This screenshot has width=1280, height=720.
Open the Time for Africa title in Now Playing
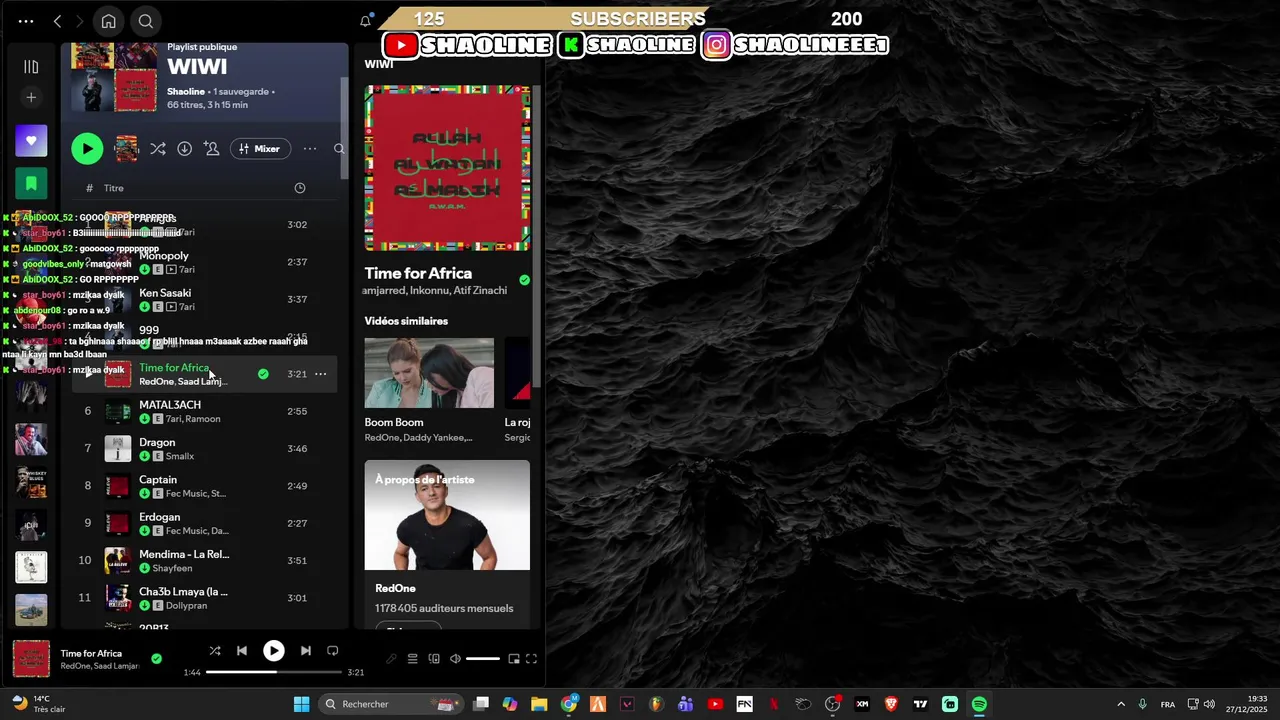pos(418,273)
